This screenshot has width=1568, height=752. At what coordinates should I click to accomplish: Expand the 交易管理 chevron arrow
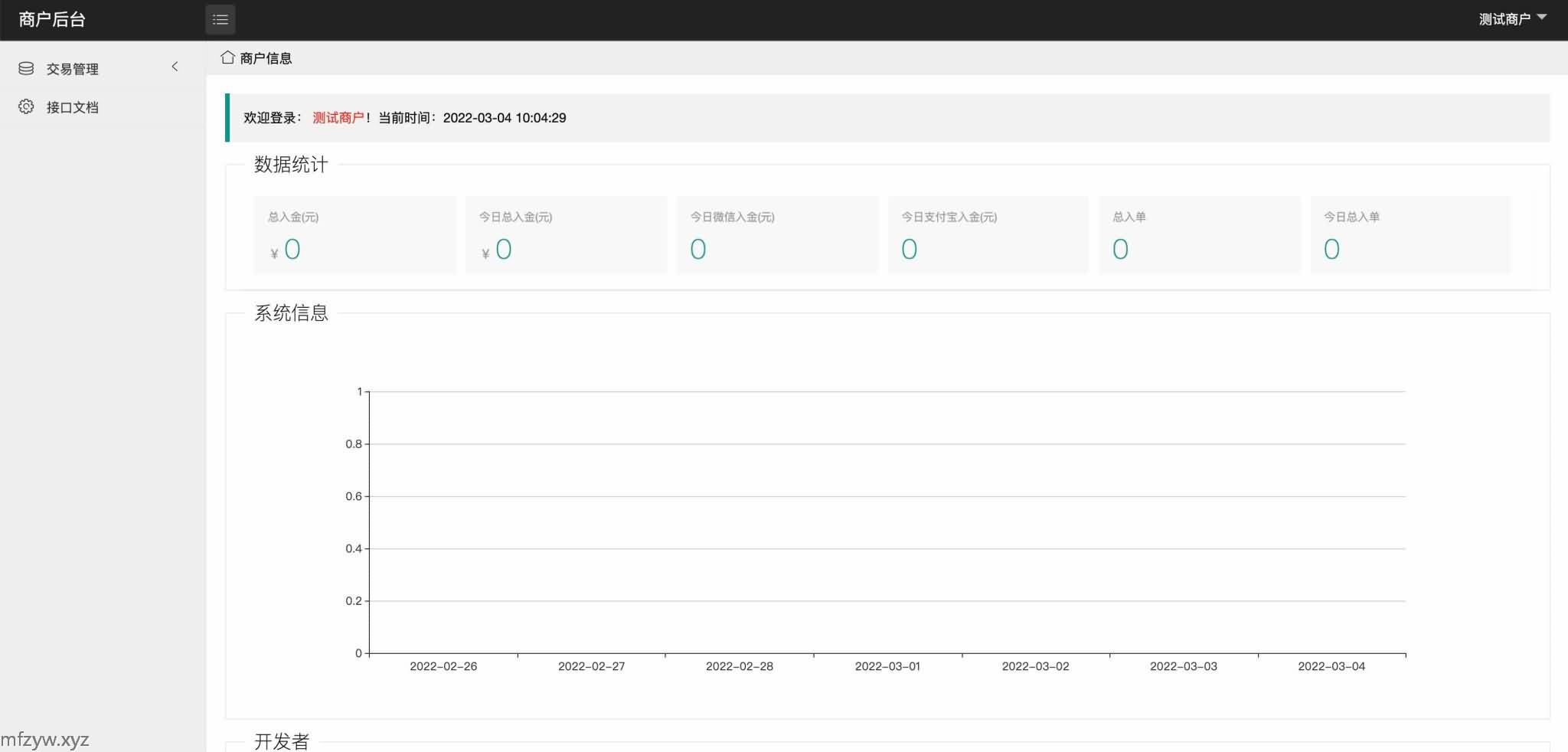pyautogui.click(x=175, y=67)
